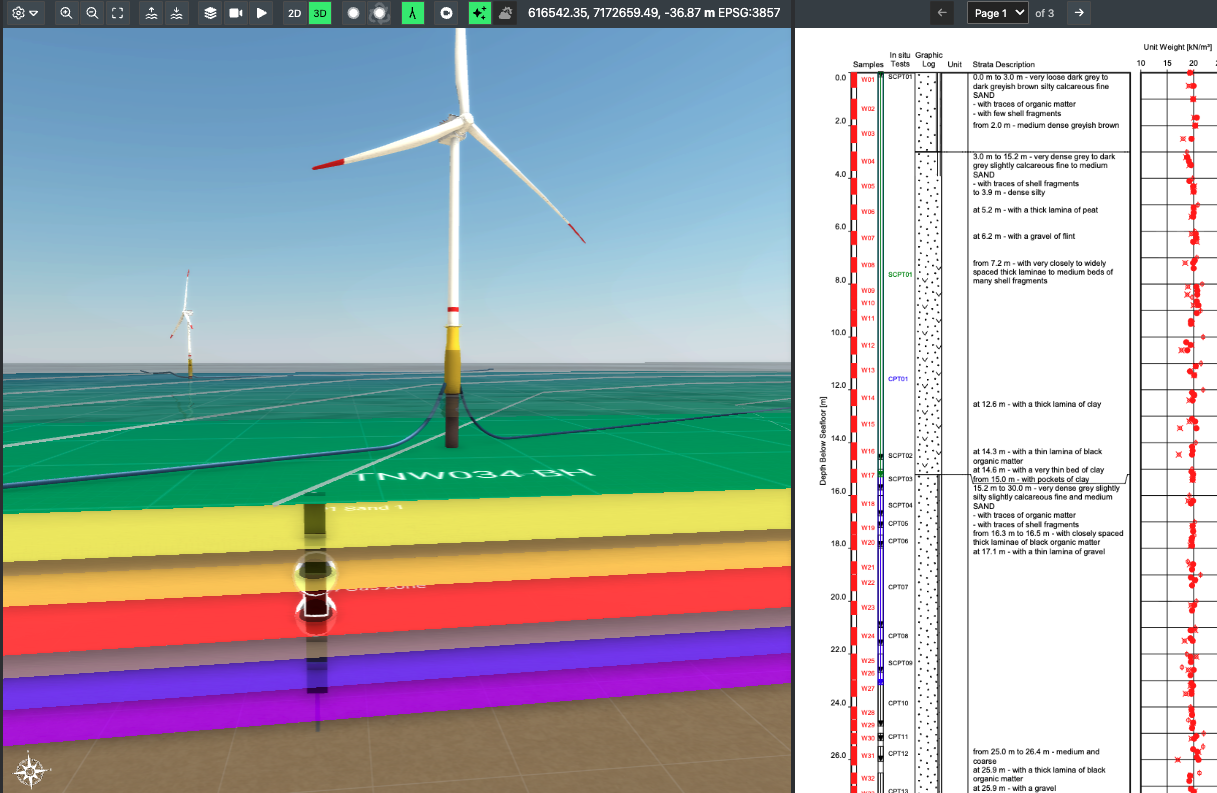Go to next borehole log page
This screenshot has width=1217, height=793.
click(1078, 13)
